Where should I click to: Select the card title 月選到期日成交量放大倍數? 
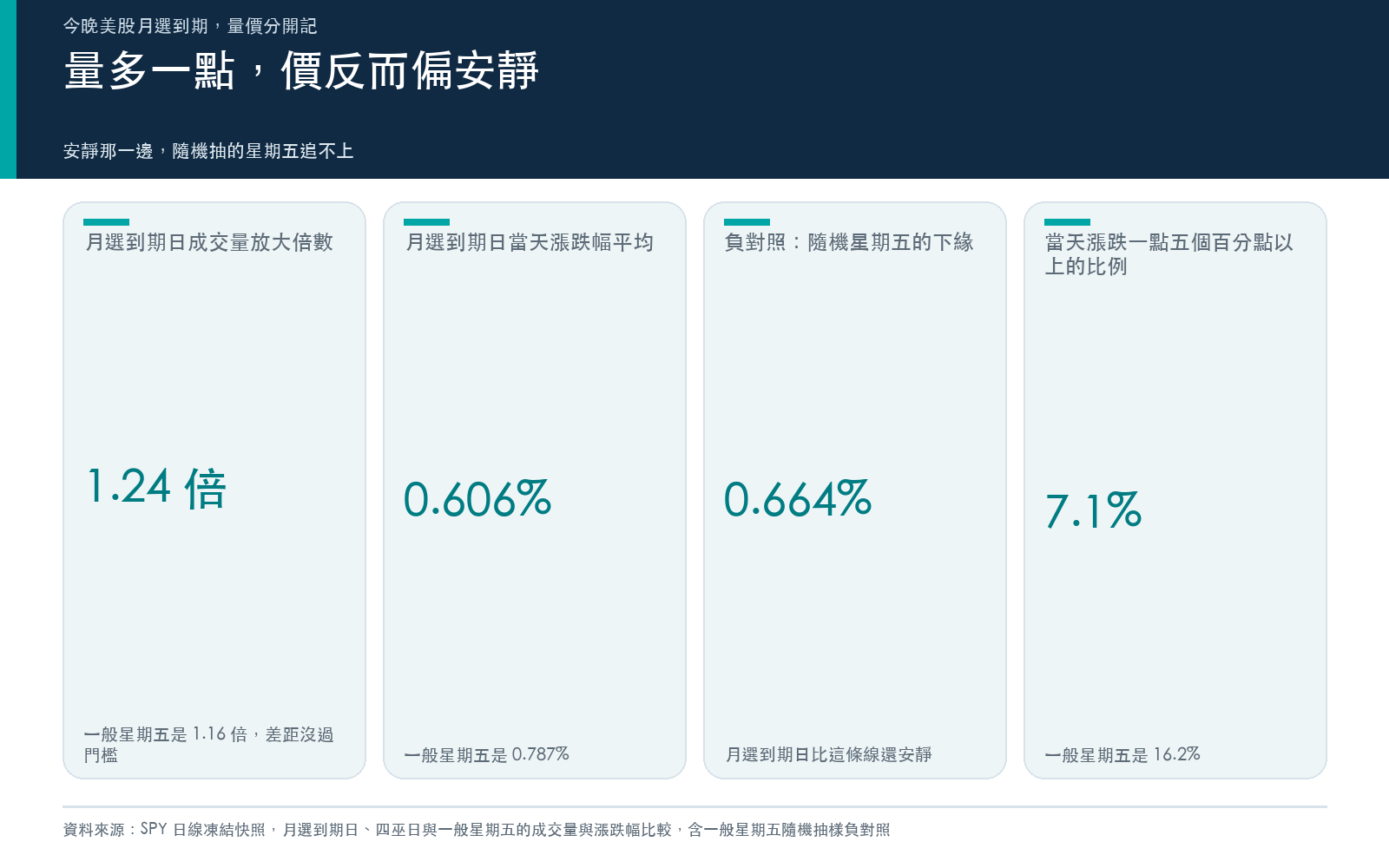tap(209, 242)
